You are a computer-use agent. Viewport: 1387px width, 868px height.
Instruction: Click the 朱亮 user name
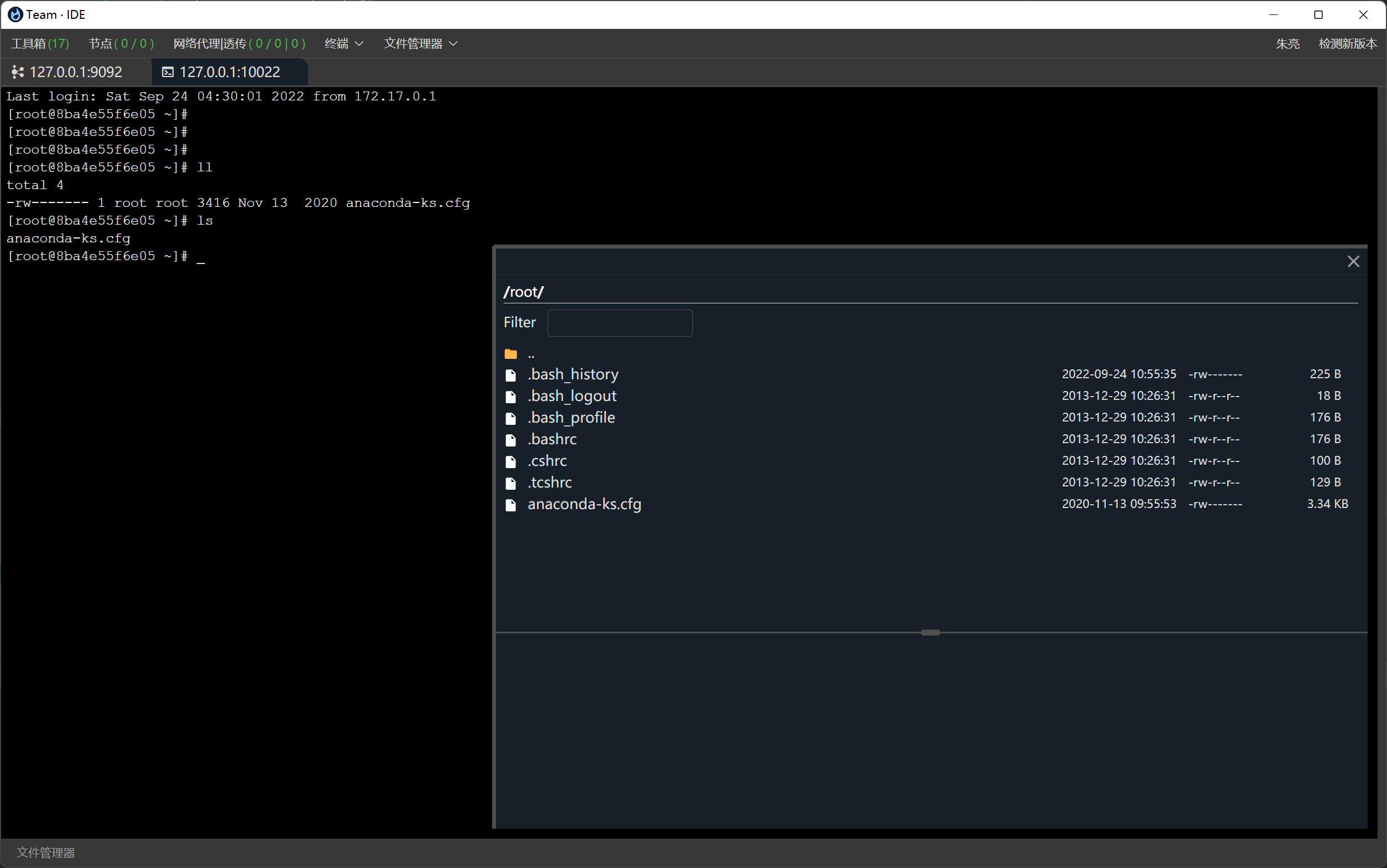click(1288, 44)
